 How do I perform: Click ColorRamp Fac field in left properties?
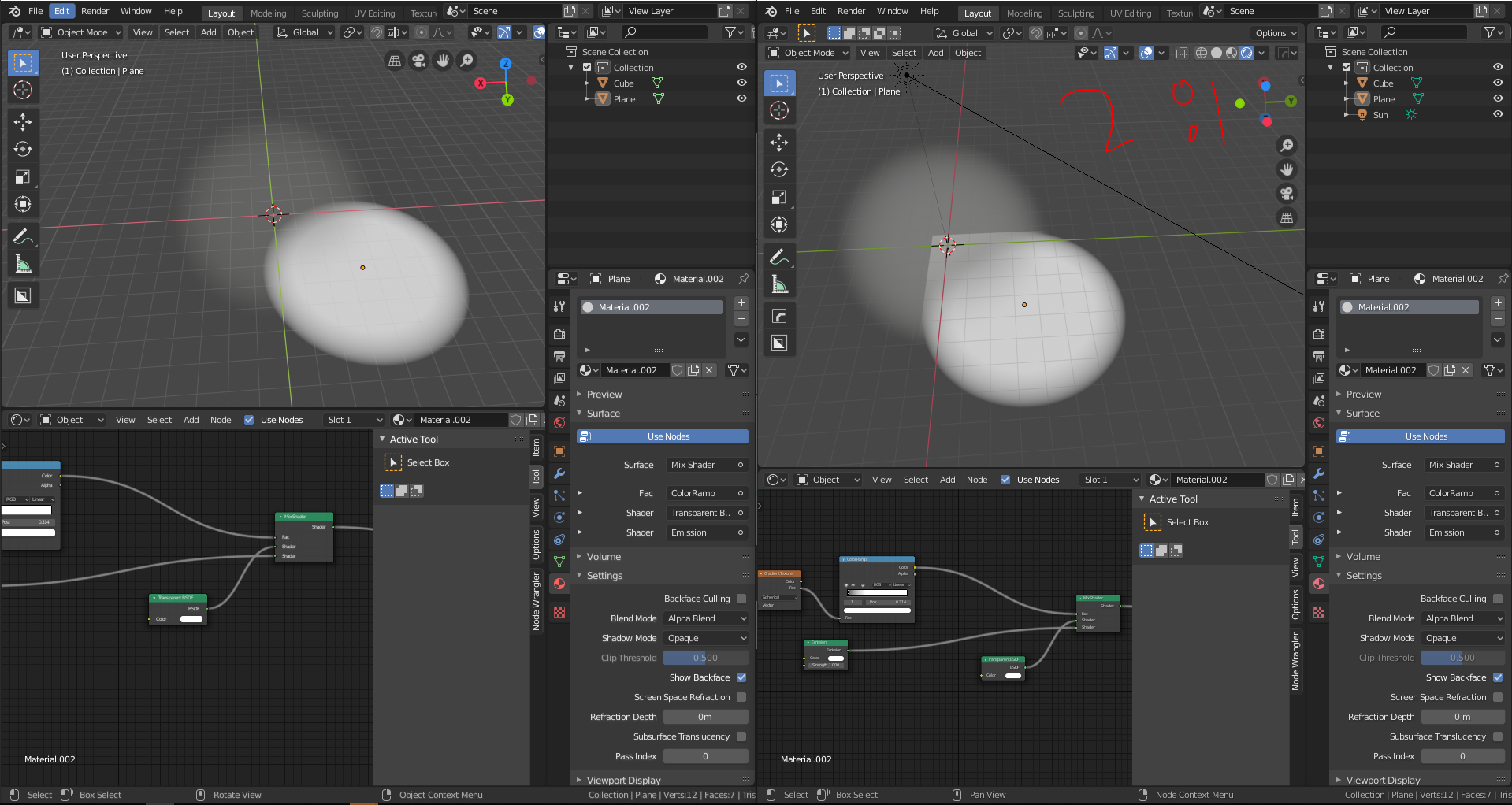click(x=706, y=493)
